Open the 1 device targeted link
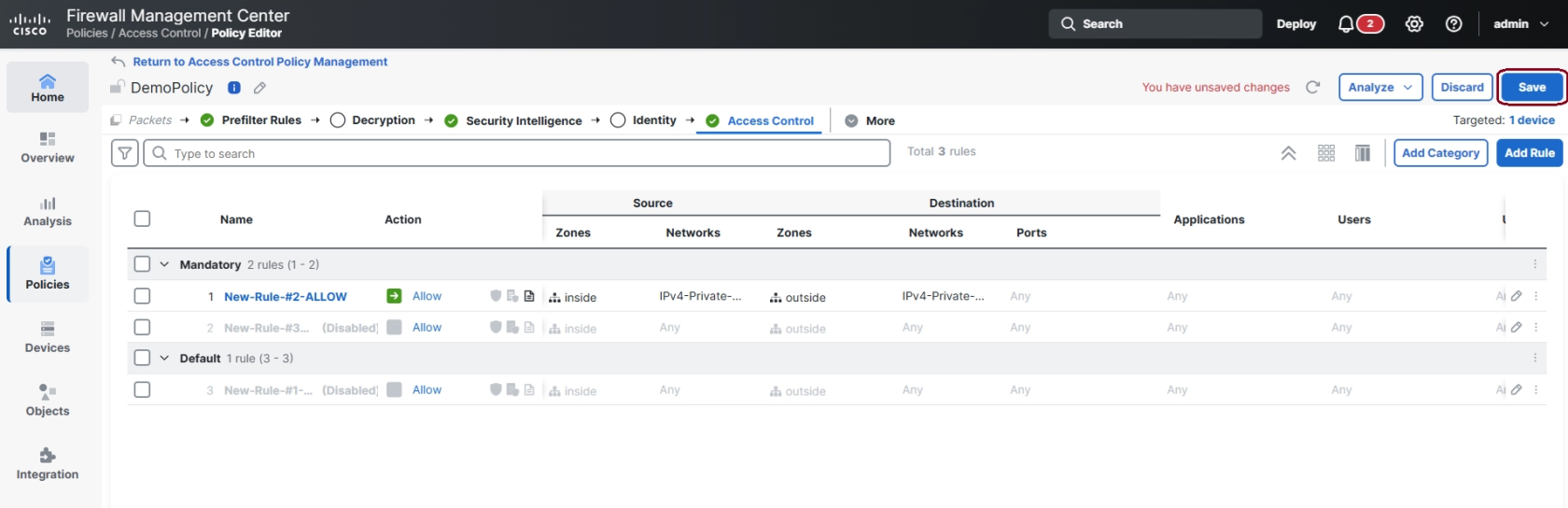The width and height of the screenshot is (1568, 508). pos(1532,120)
